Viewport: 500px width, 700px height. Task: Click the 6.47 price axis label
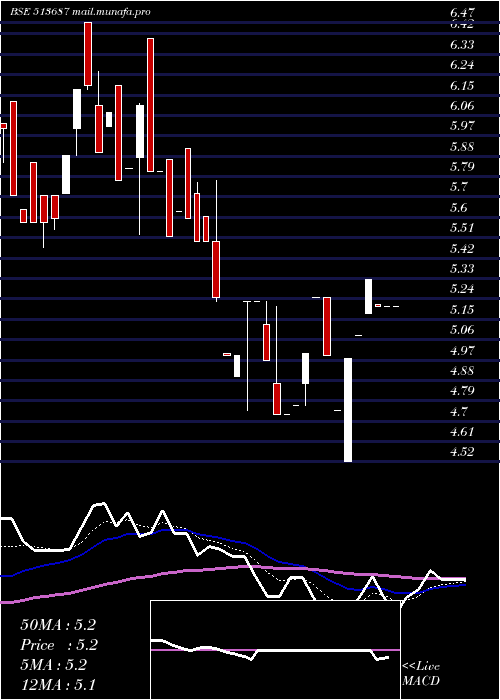pos(462,12)
